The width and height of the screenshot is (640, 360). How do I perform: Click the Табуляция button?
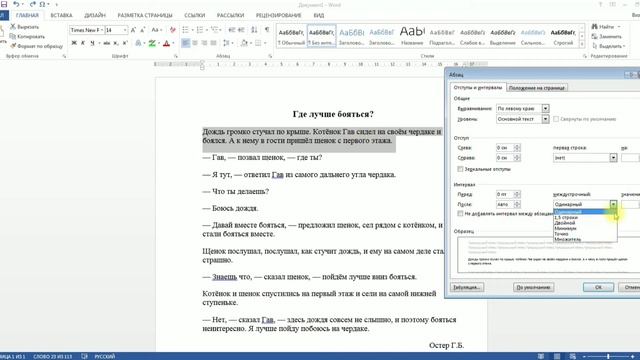tap(467, 287)
